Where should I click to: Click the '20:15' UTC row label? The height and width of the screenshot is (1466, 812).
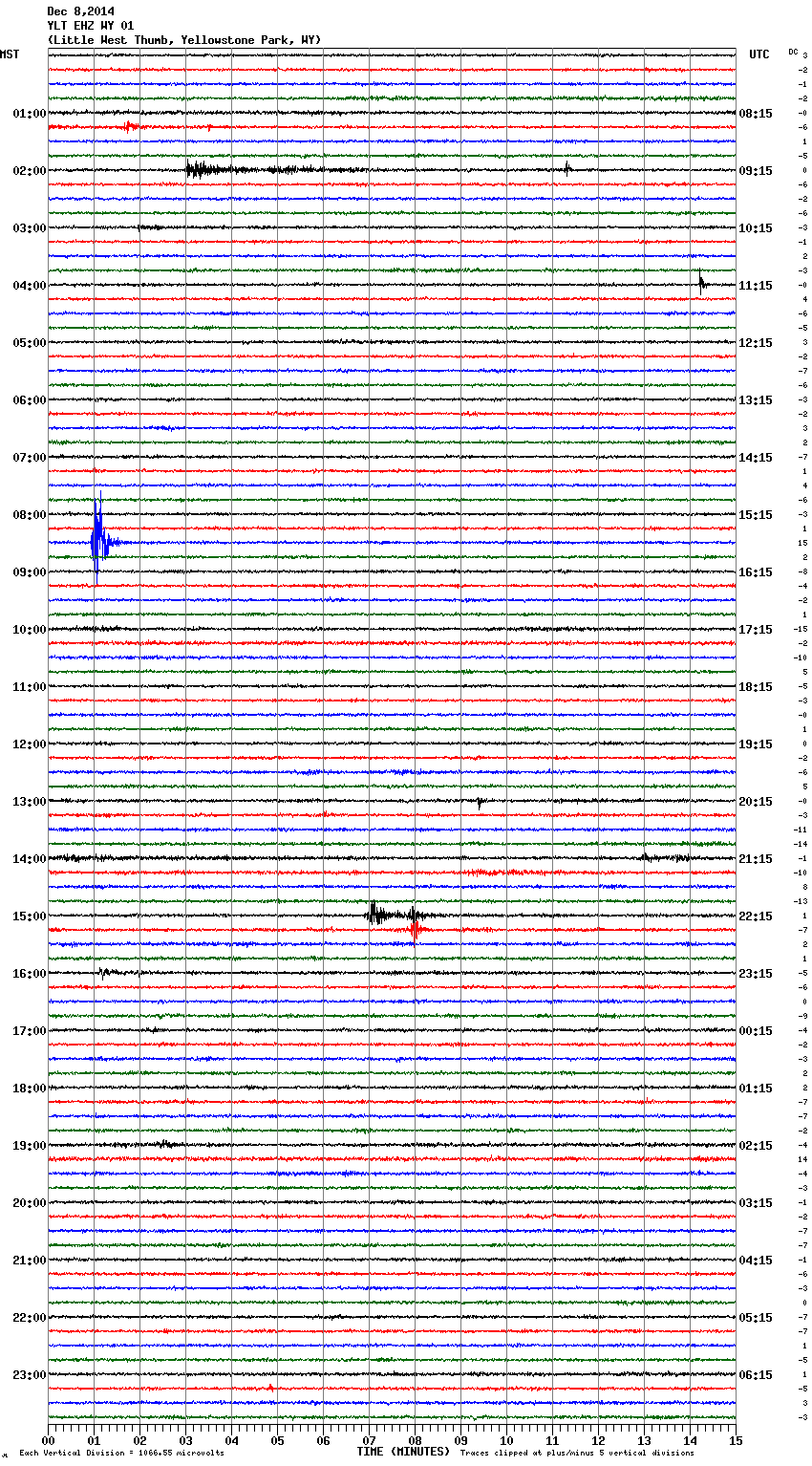tap(756, 802)
